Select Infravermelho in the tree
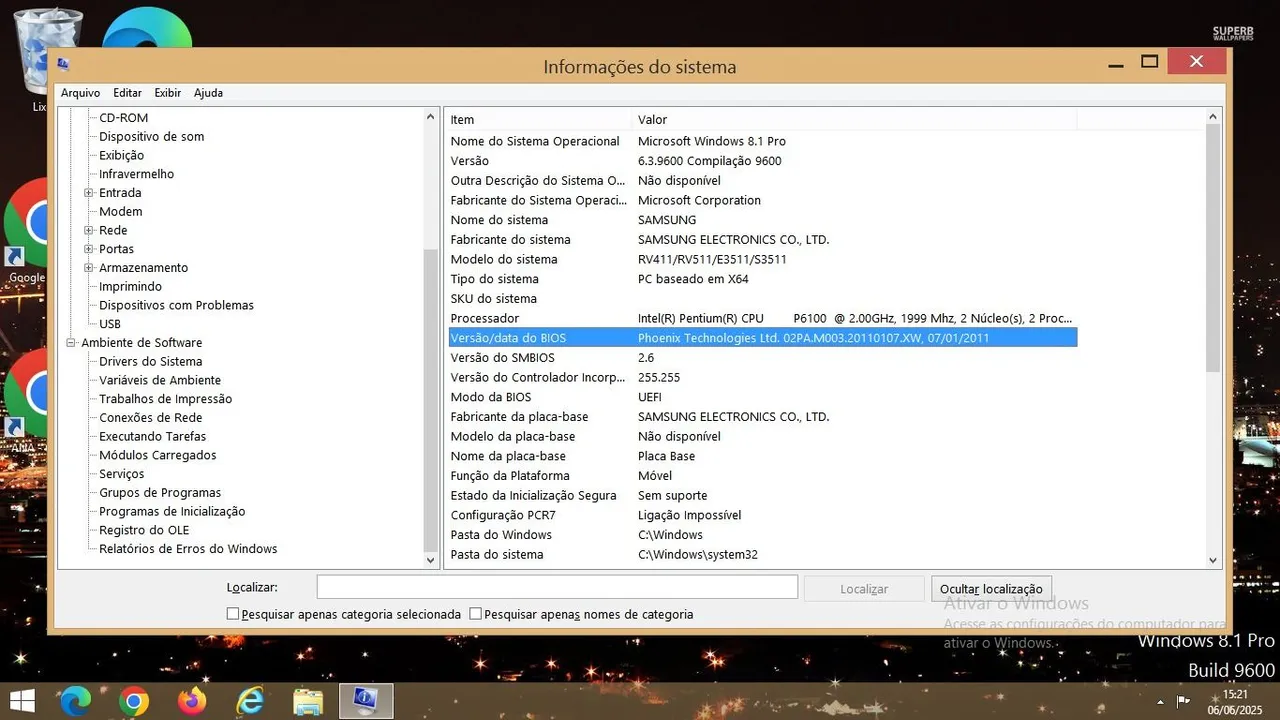Image resolution: width=1280 pixels, height=720 pixels. click(136, 174)
